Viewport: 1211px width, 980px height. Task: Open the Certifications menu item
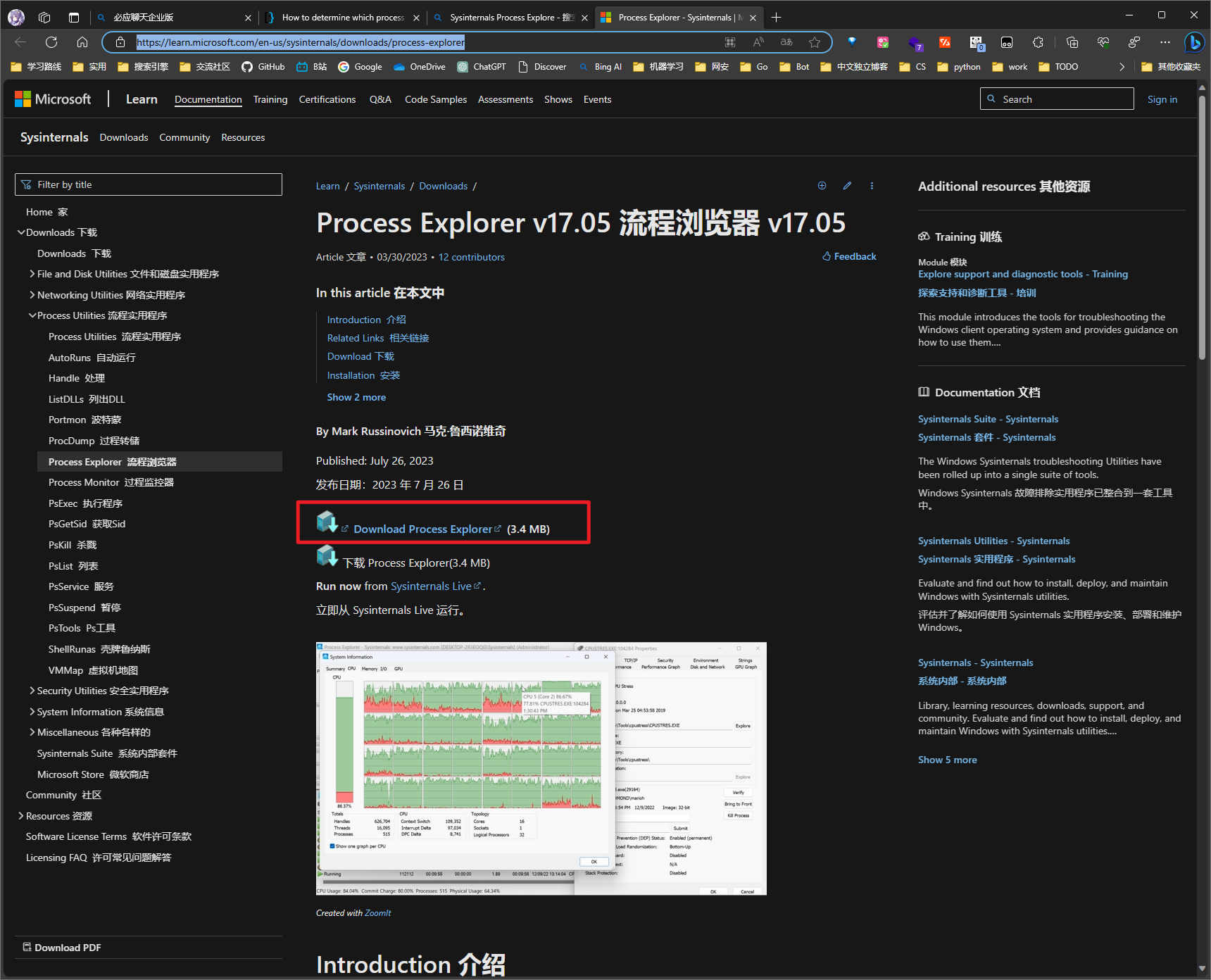tap(327, 99)
